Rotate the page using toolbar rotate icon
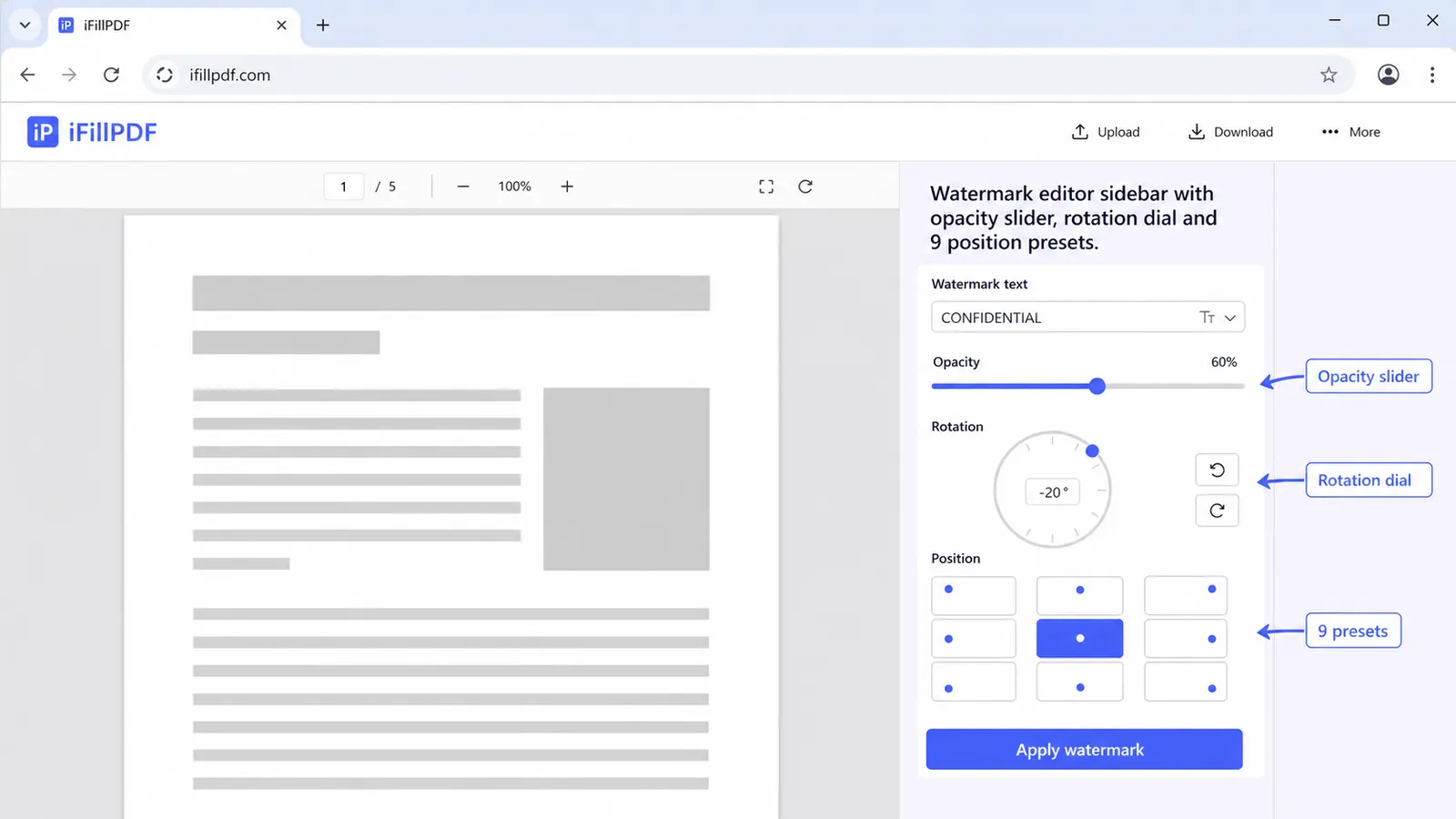The width and height of the screenshot is (1456, 819). coord(805,187)
